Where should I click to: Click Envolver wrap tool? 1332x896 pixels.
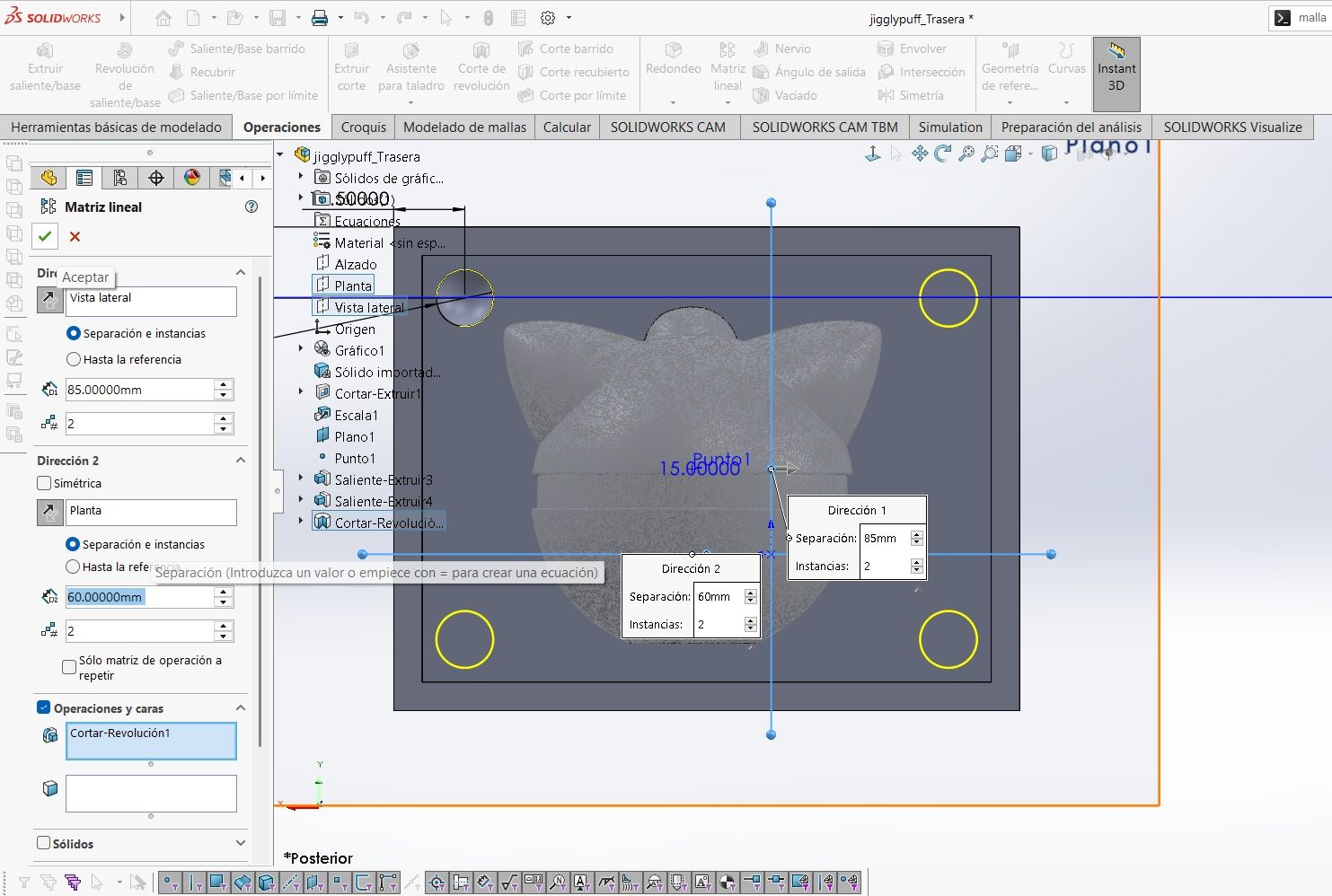[x=913, y=48]
